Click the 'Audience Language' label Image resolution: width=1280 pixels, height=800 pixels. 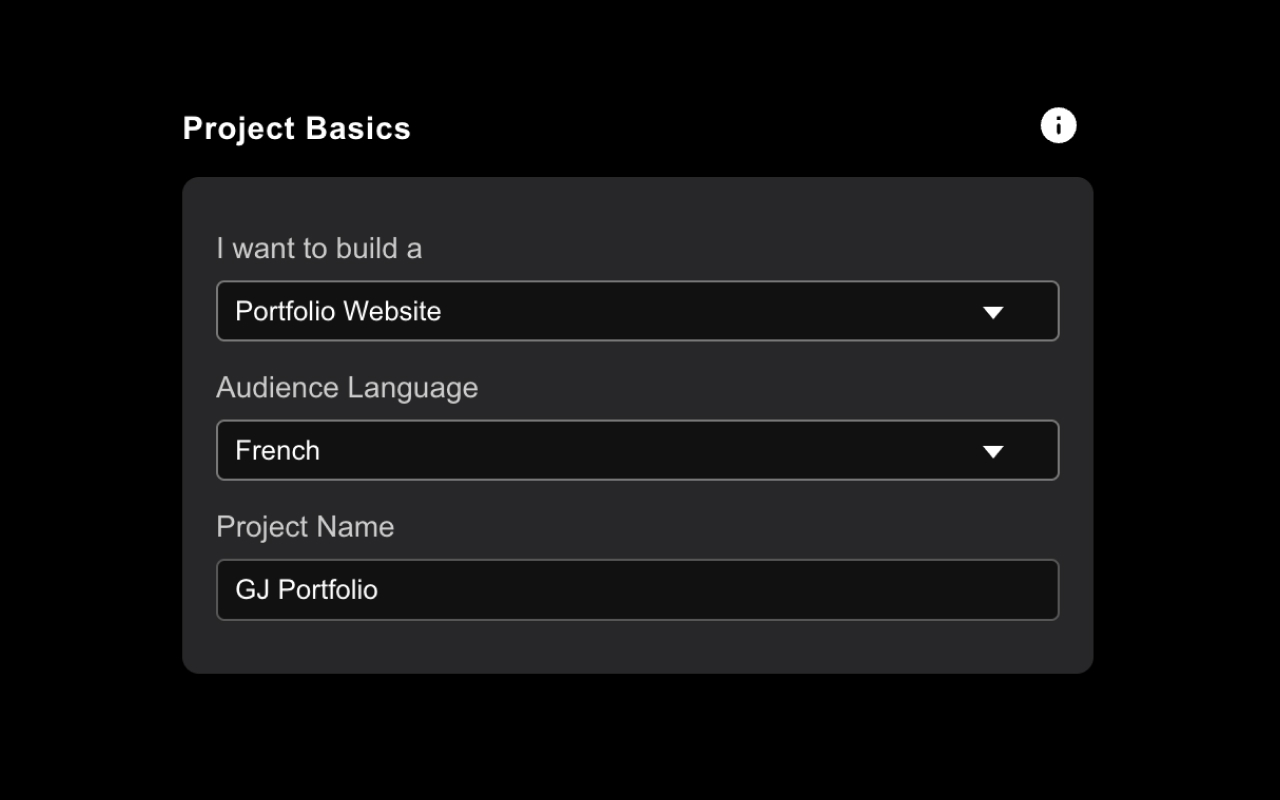pos(347,387)
